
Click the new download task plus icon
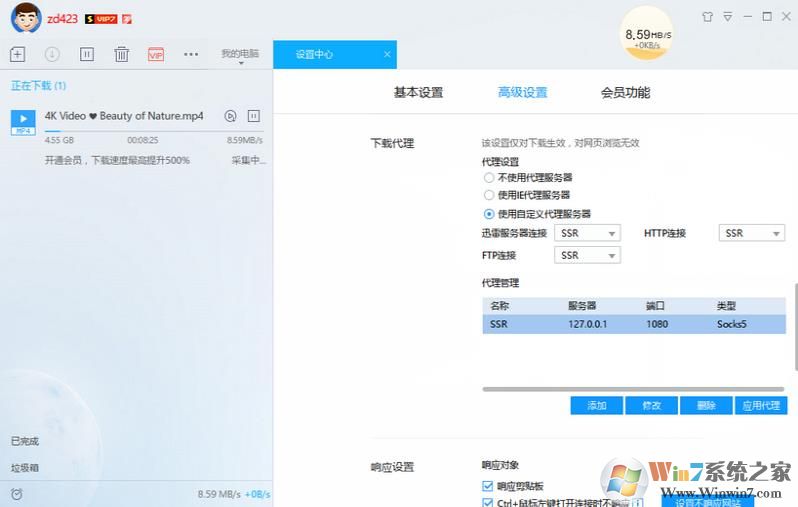tap(17, 54)
